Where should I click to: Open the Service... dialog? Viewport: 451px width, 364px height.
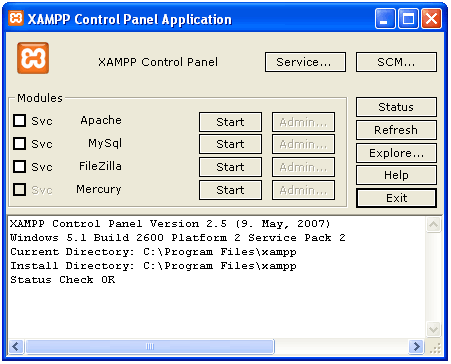coord(305,62)
